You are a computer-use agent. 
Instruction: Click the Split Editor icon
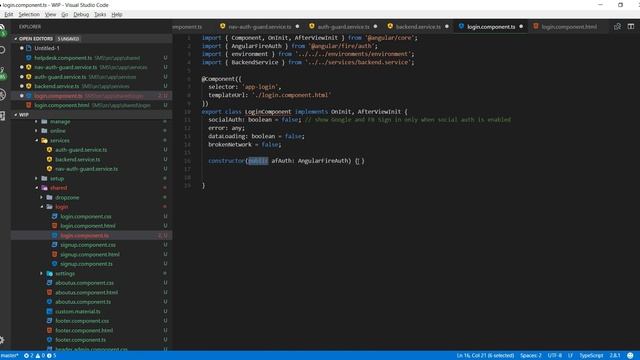(x=631, y=27)
